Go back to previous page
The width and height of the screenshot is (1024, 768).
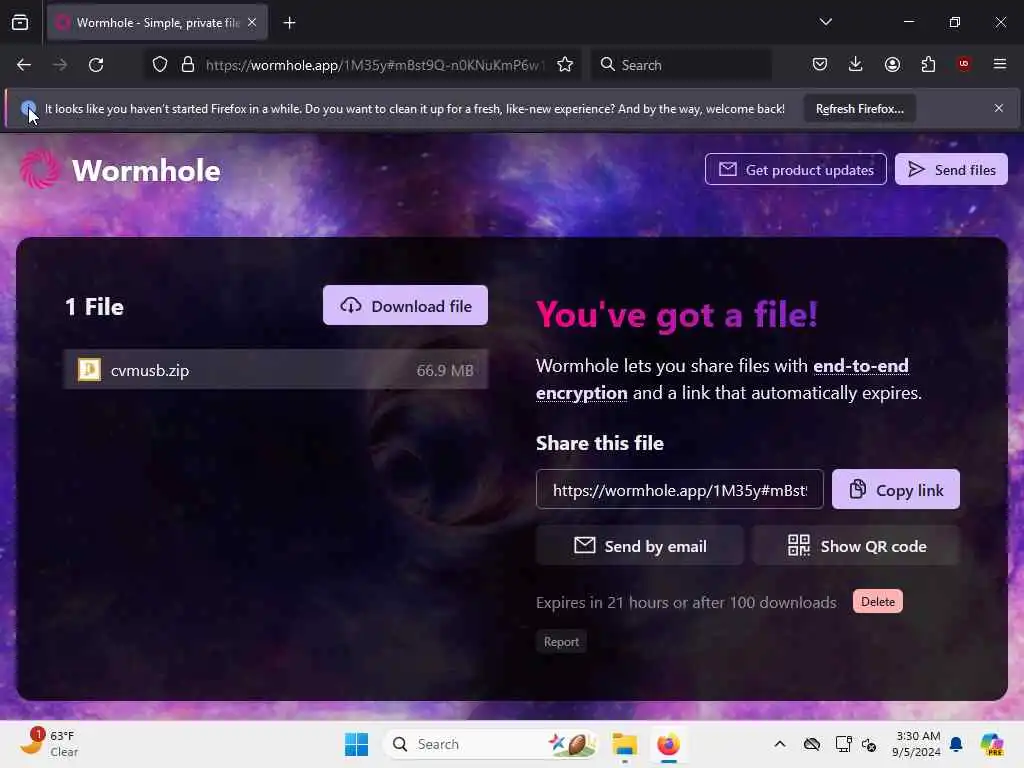click(24, 65)
